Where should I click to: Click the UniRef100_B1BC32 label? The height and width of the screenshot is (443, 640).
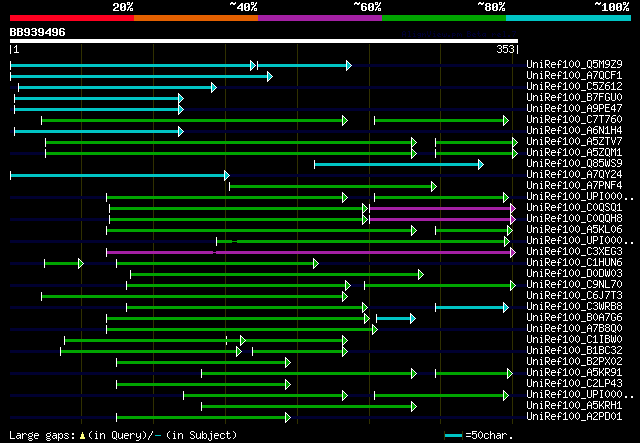coord(574,351)
